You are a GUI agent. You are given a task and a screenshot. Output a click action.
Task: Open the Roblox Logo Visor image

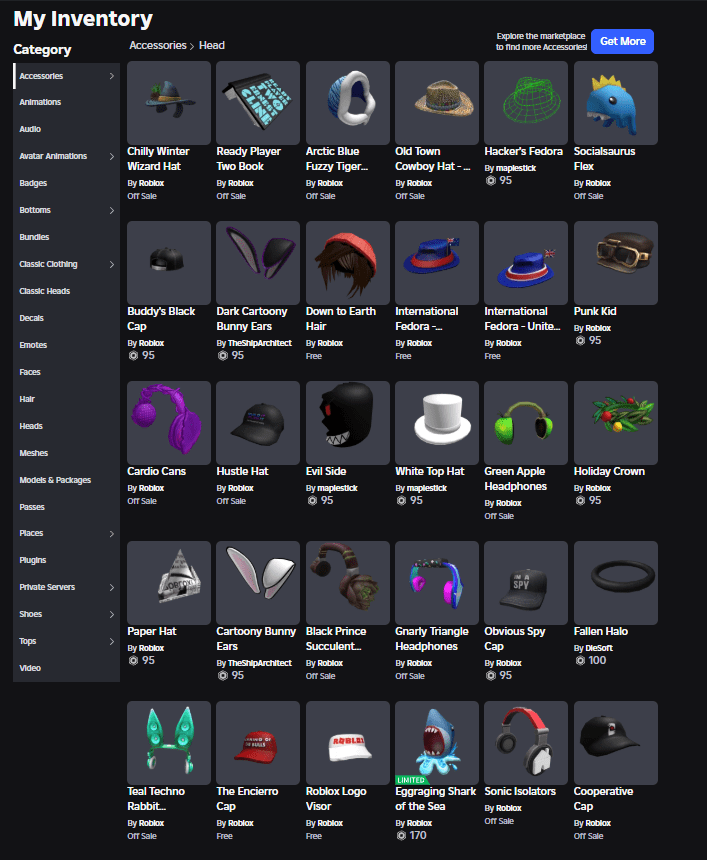348,743
